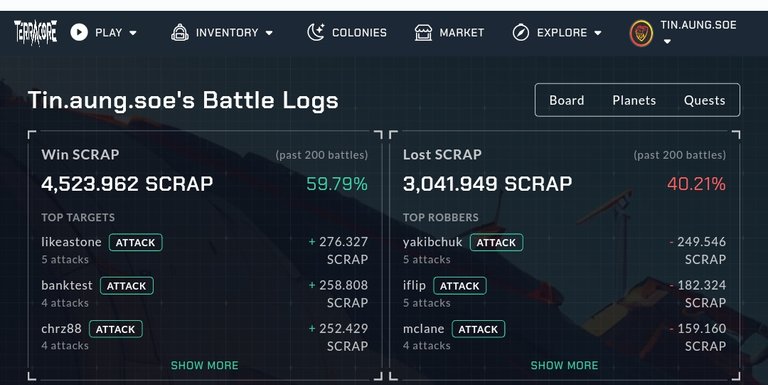
Task: Click the 59.79% win percentage
Action: tap(337, 184)
